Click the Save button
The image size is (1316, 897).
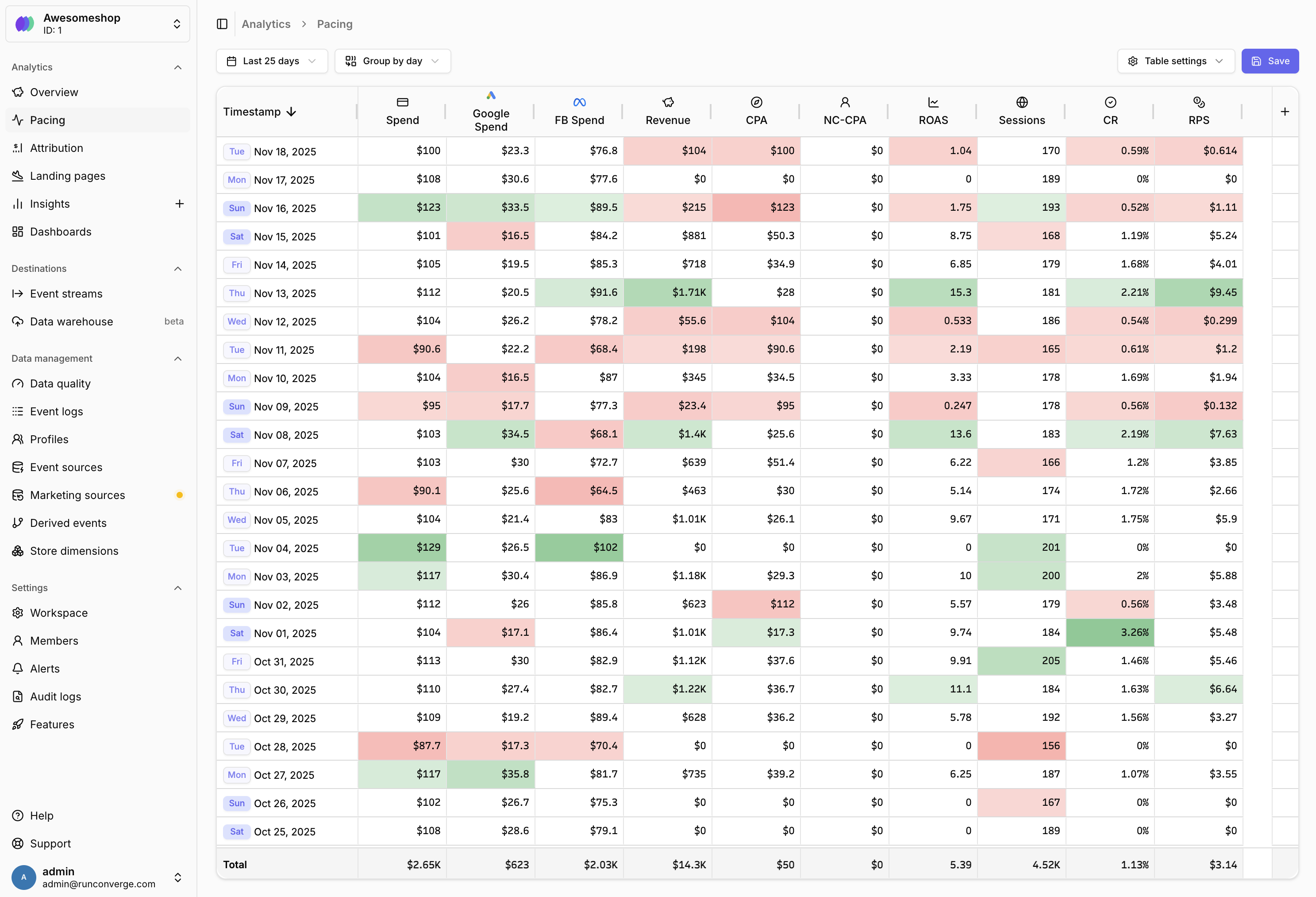(1270, 61)
